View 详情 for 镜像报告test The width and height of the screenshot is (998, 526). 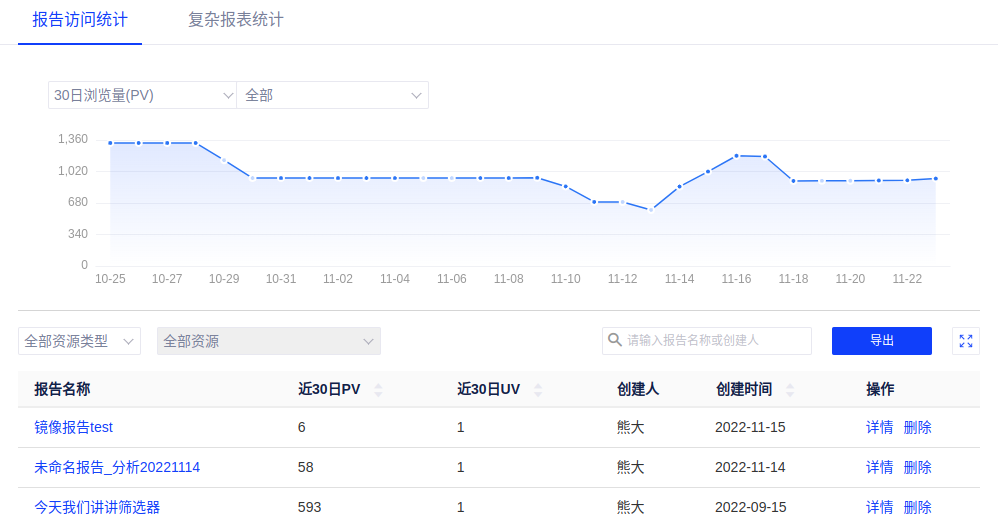[x=879, y=427]
